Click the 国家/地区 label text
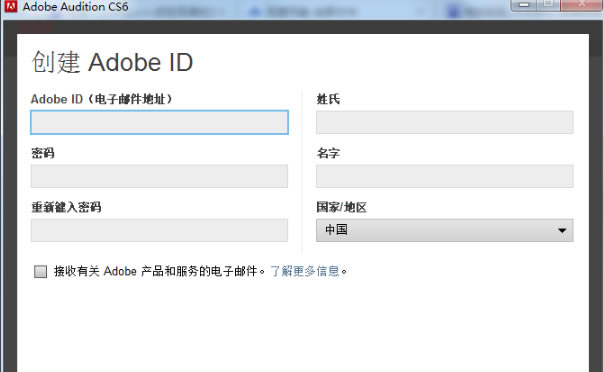Image resolution: width=604 pixels, height=372 pixels. [x=341, y=207]
